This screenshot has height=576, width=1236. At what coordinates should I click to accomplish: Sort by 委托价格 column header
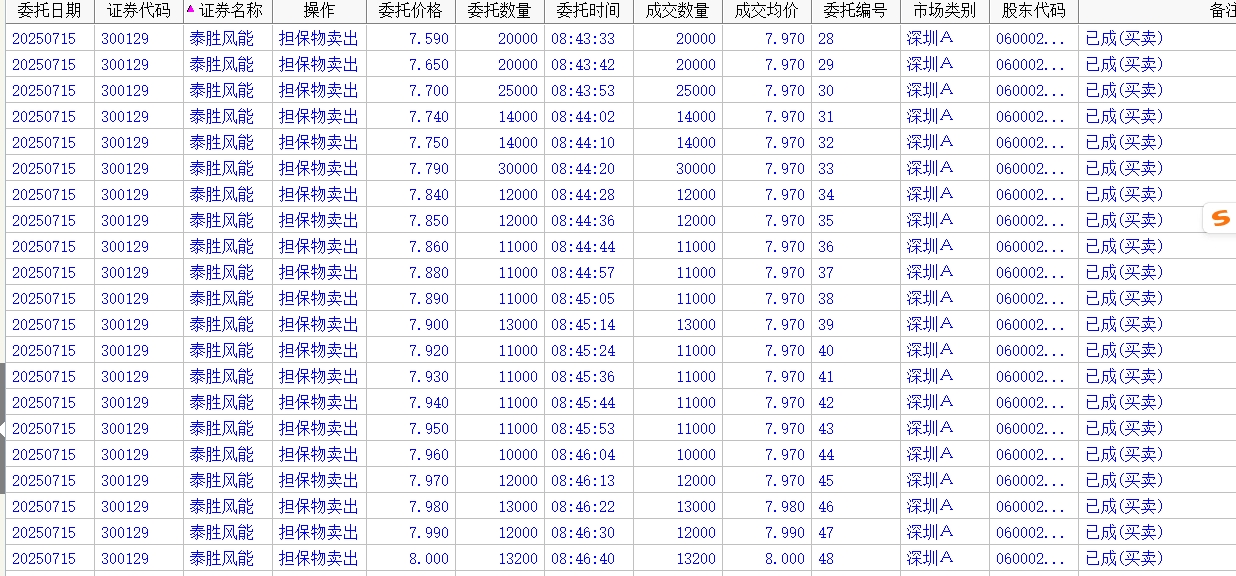(410, 11)
